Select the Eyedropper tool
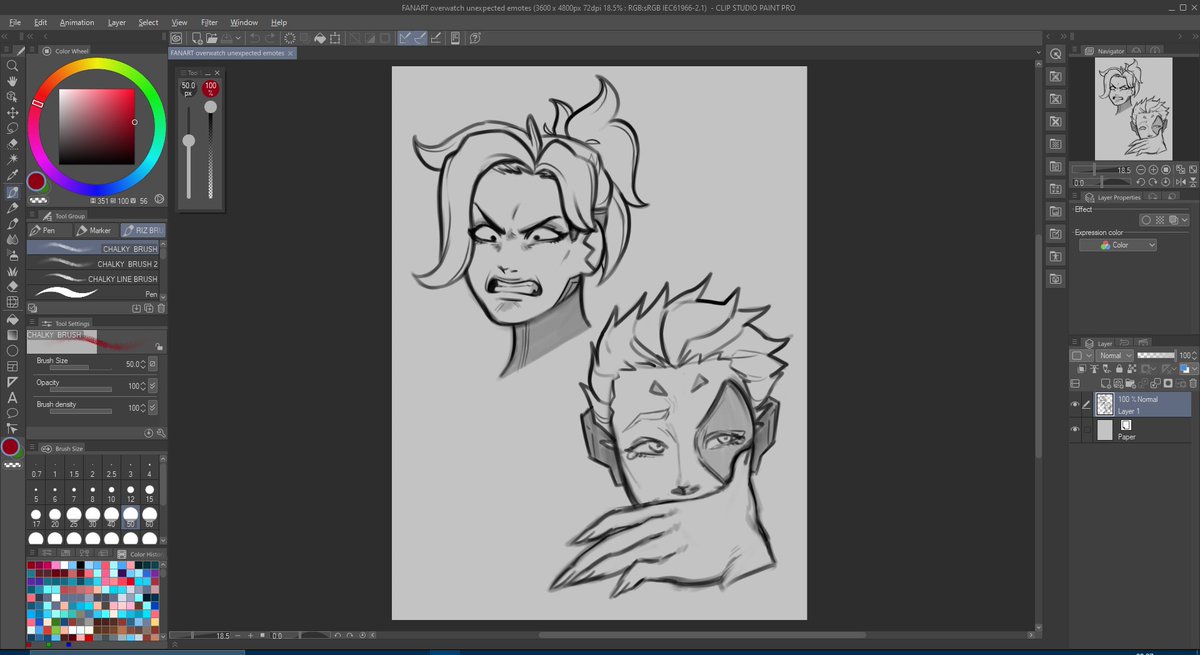 tap(12, 176)
